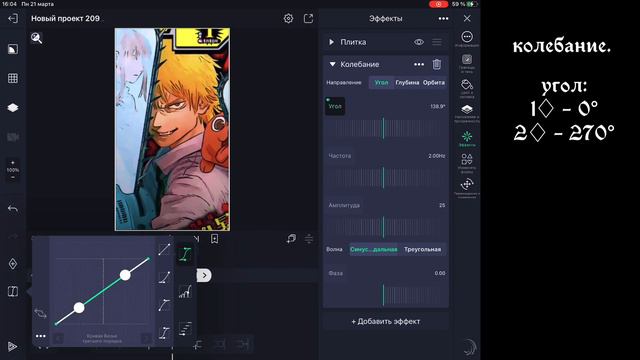Open the circled three-dots icon at the top of the right sidebar
The width and height of the screenshot is (640, 360).
pos(467,37)
